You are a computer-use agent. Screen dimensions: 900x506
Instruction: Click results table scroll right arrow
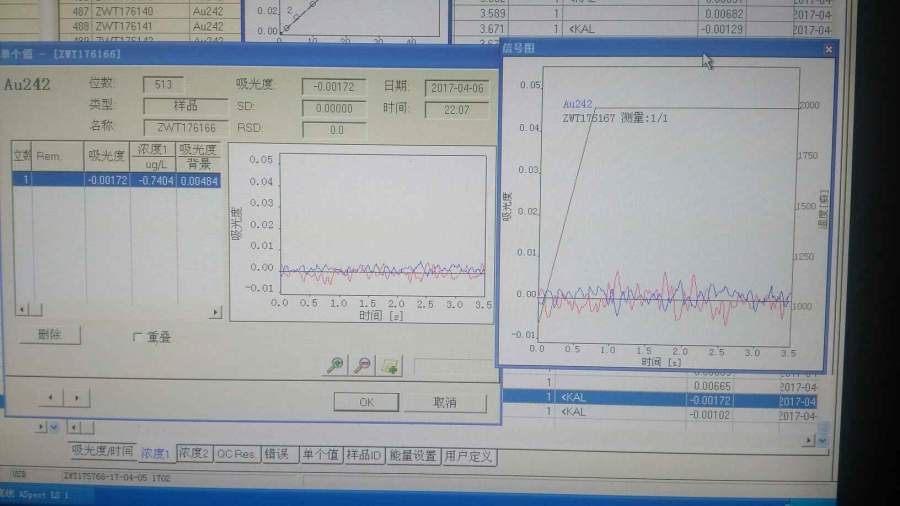point(808,440)
